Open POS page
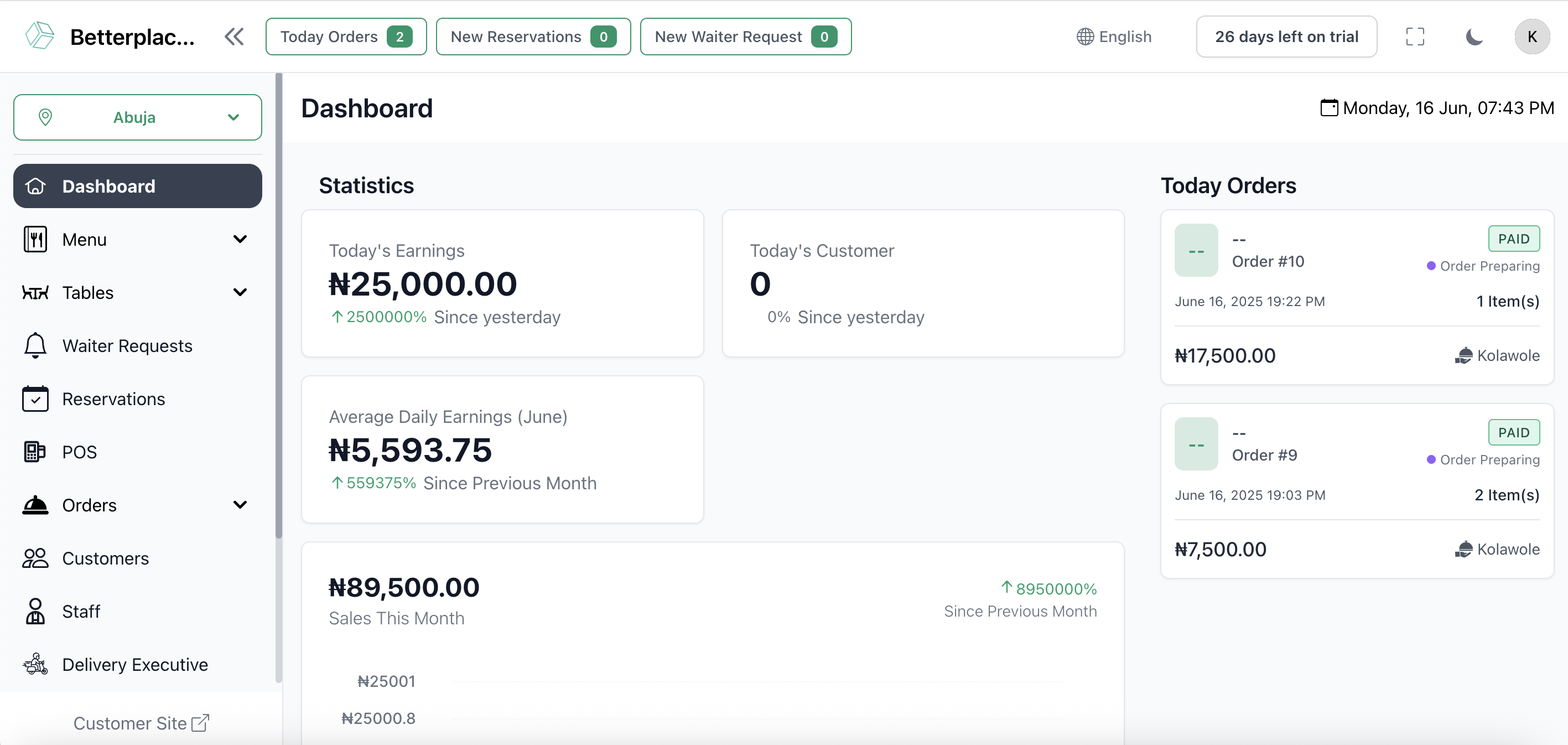 138,452
